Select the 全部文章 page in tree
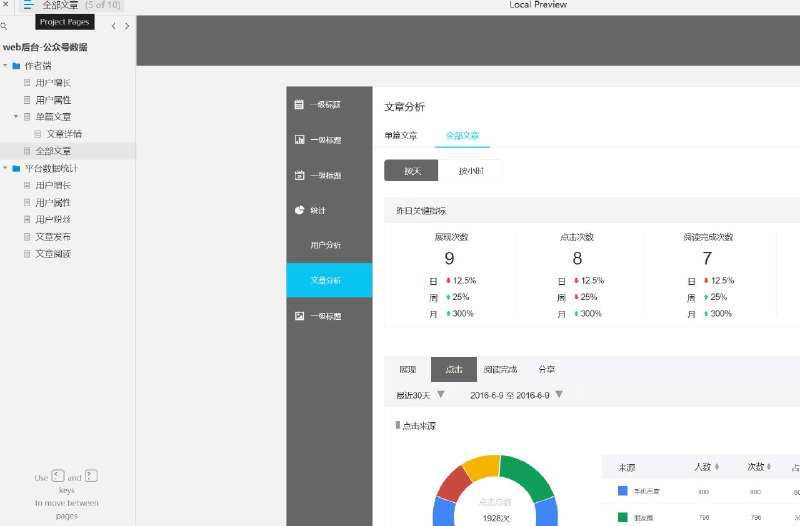The height and width of the screenshot is (526, 800). click(x=53, y=151)
